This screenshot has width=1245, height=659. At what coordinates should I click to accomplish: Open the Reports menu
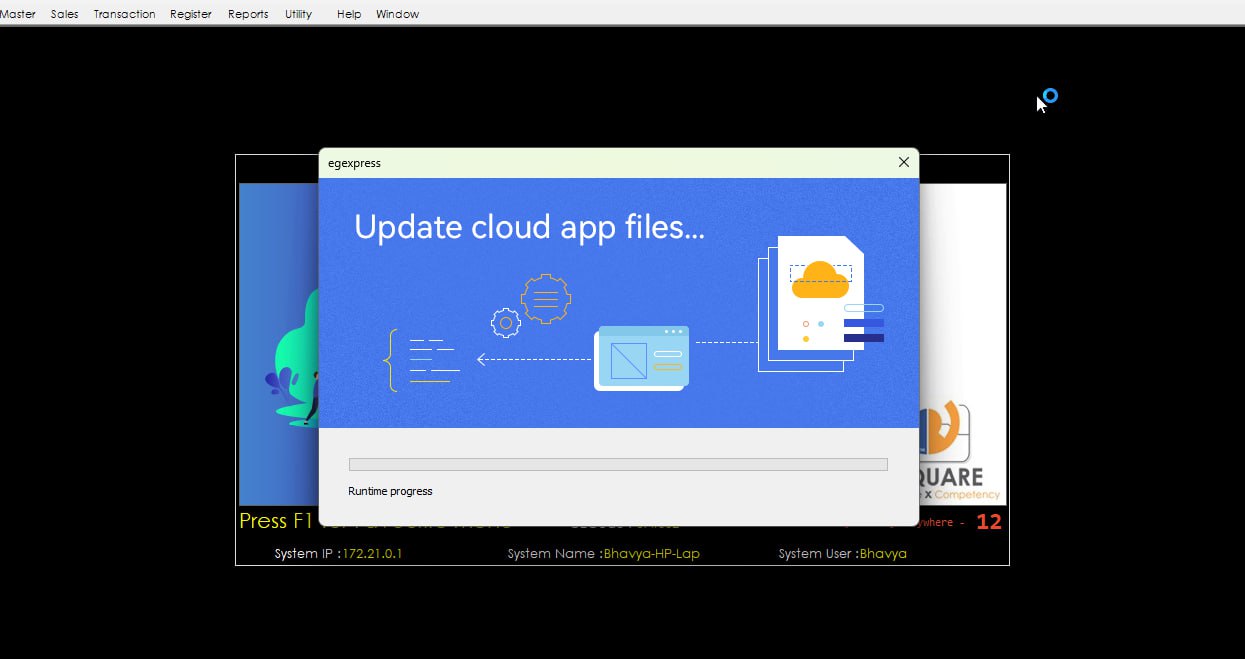(248, 14)
